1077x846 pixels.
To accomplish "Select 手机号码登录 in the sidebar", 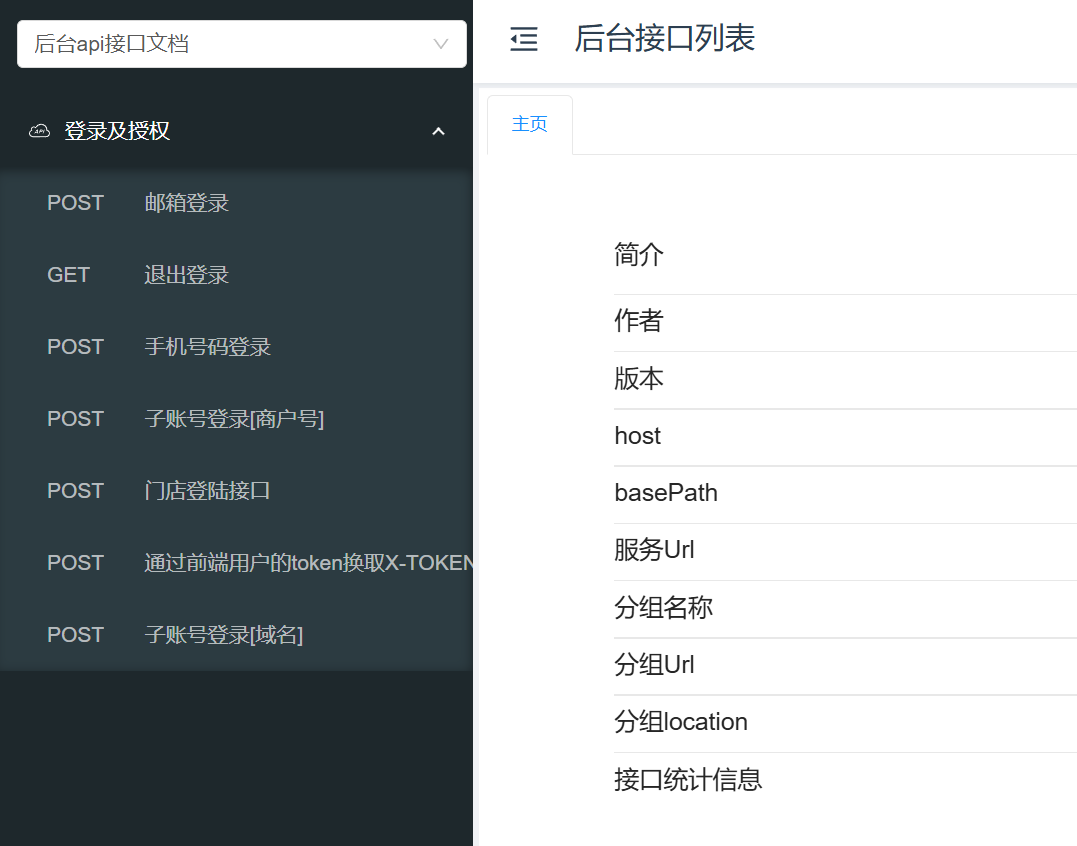I will coord(208,347).
